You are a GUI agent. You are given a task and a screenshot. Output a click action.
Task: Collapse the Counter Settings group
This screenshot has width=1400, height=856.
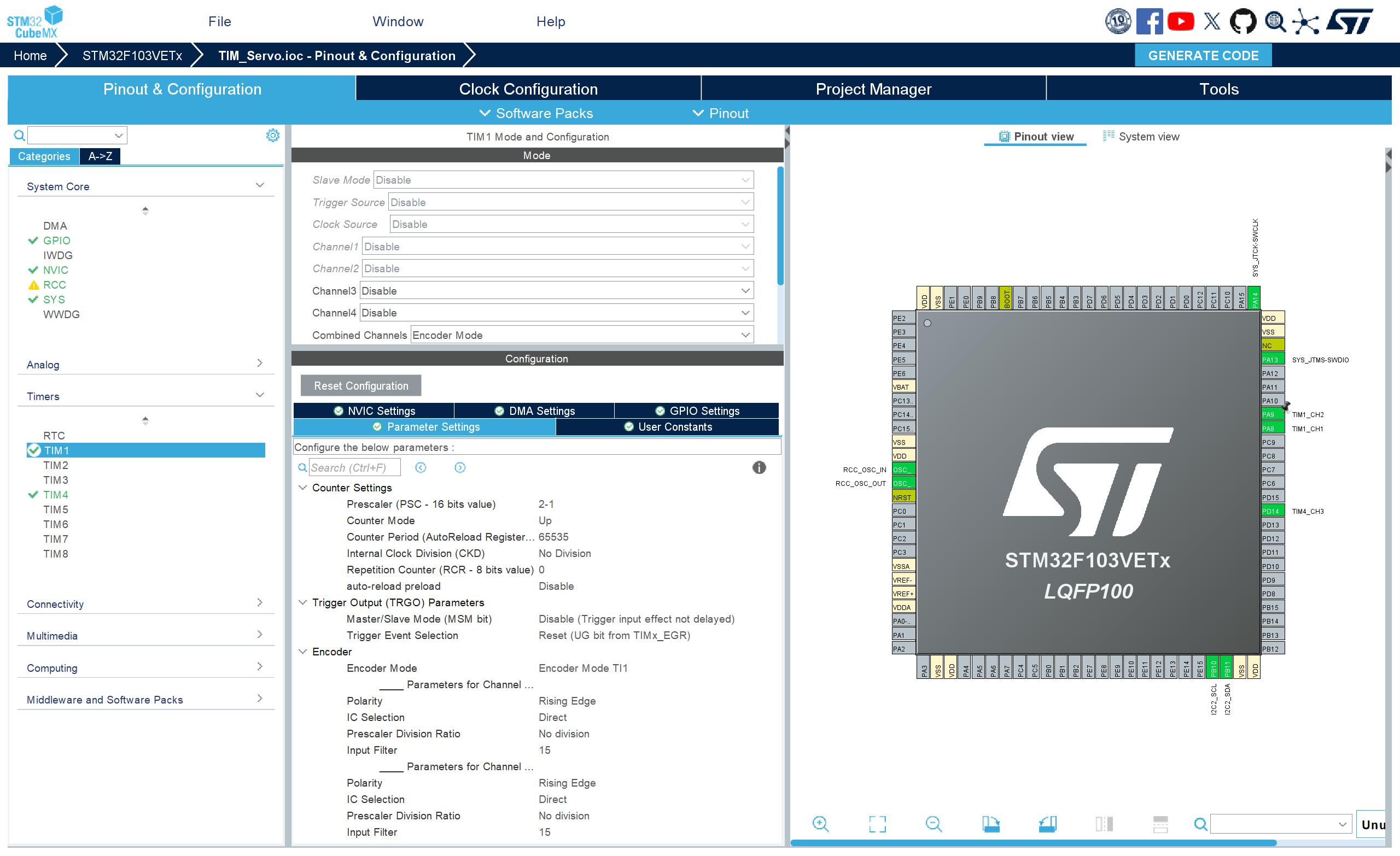(x=303, y=488)
